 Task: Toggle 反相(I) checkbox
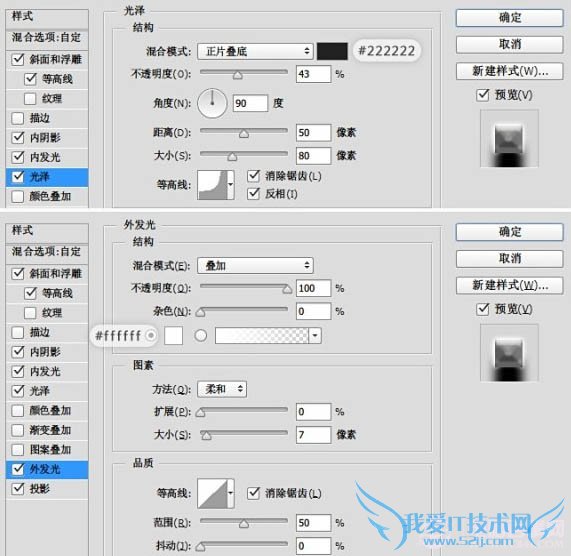tap(253, 194)
